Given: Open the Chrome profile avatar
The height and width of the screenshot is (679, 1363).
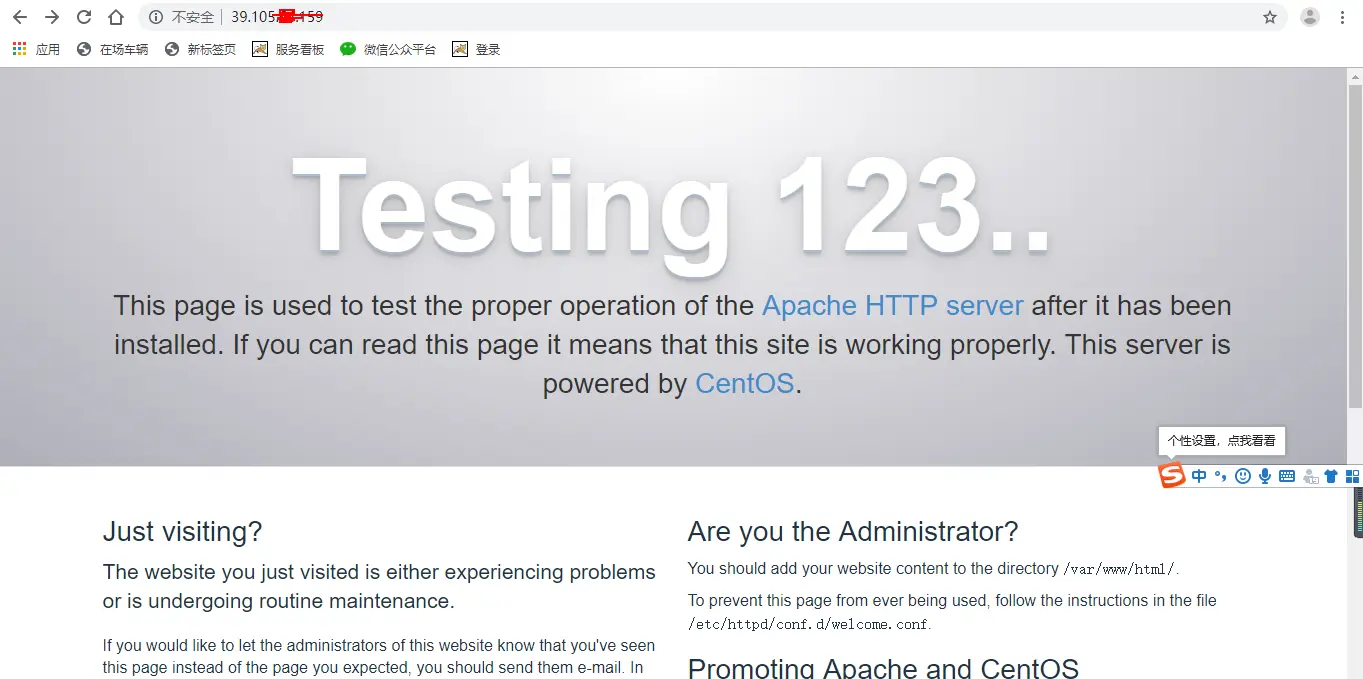Looking at the screenshot, I should click(1310, 17).
